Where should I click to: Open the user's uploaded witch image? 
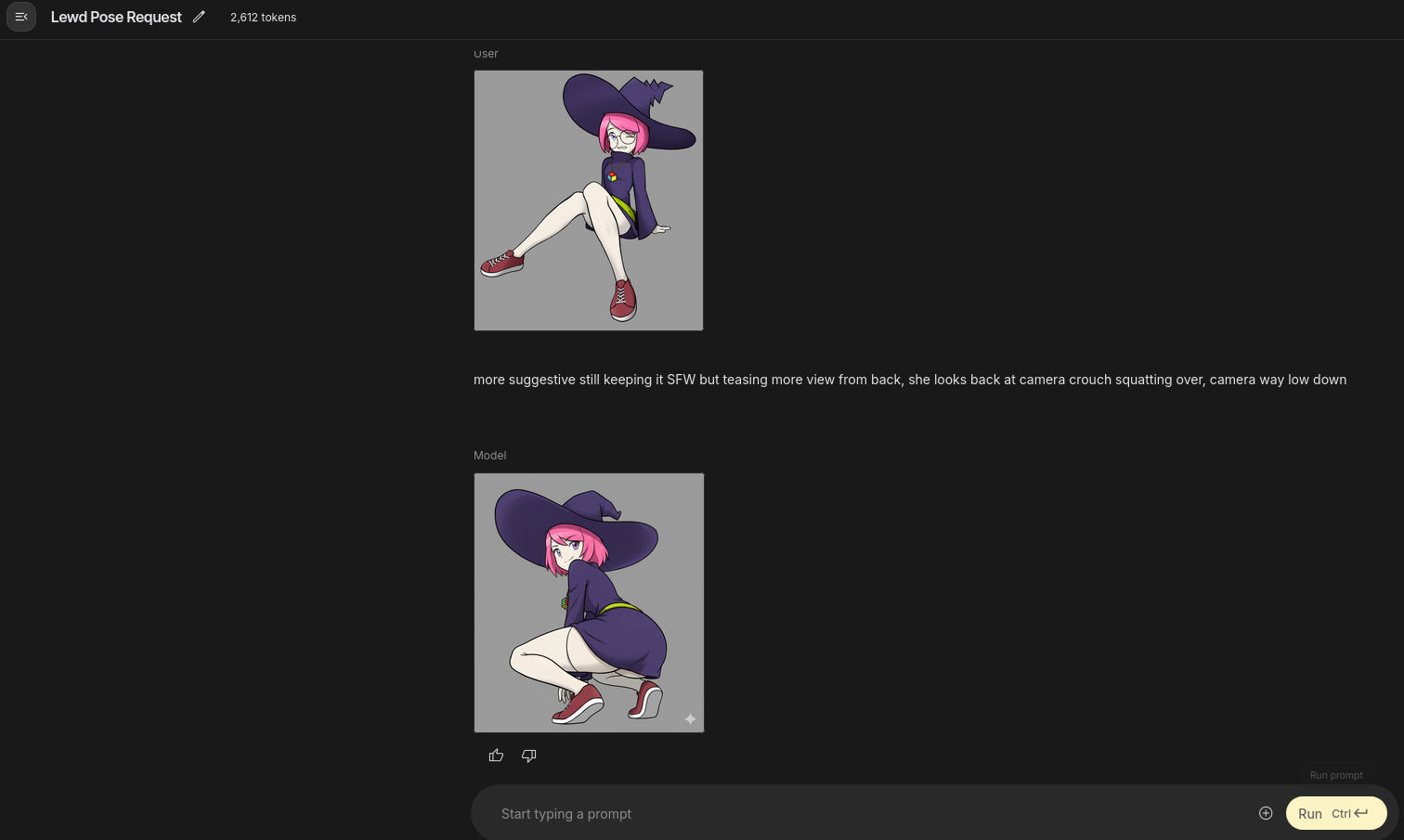click(589, 200)
